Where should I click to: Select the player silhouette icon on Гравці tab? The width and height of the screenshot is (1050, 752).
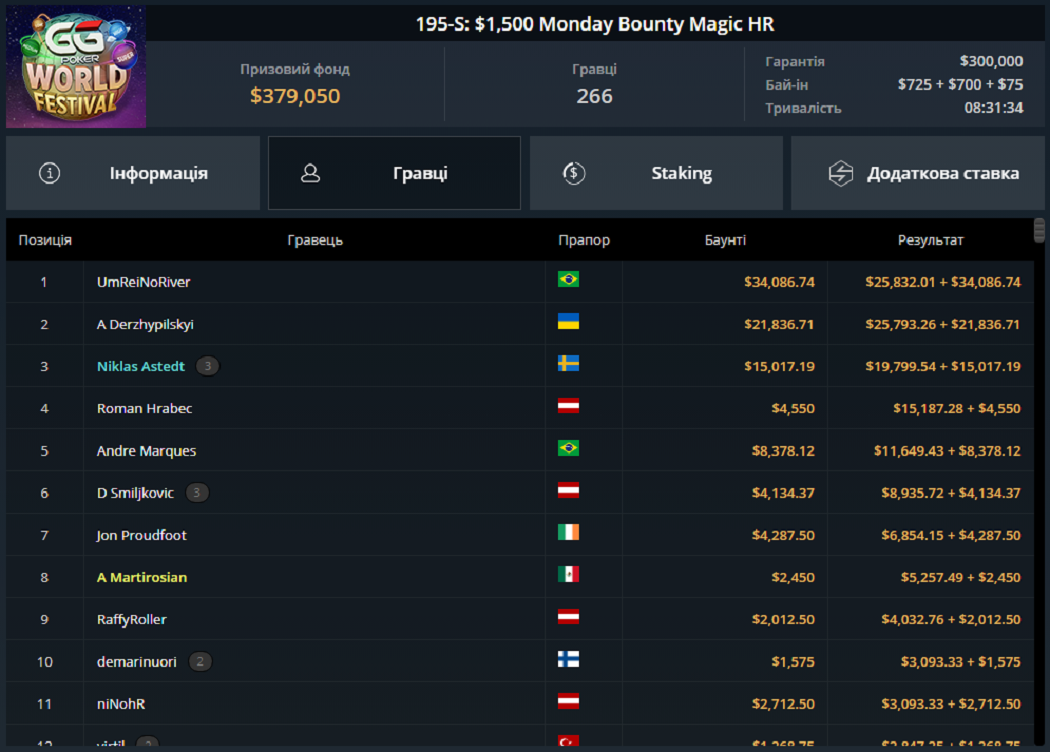coord(311,172)
